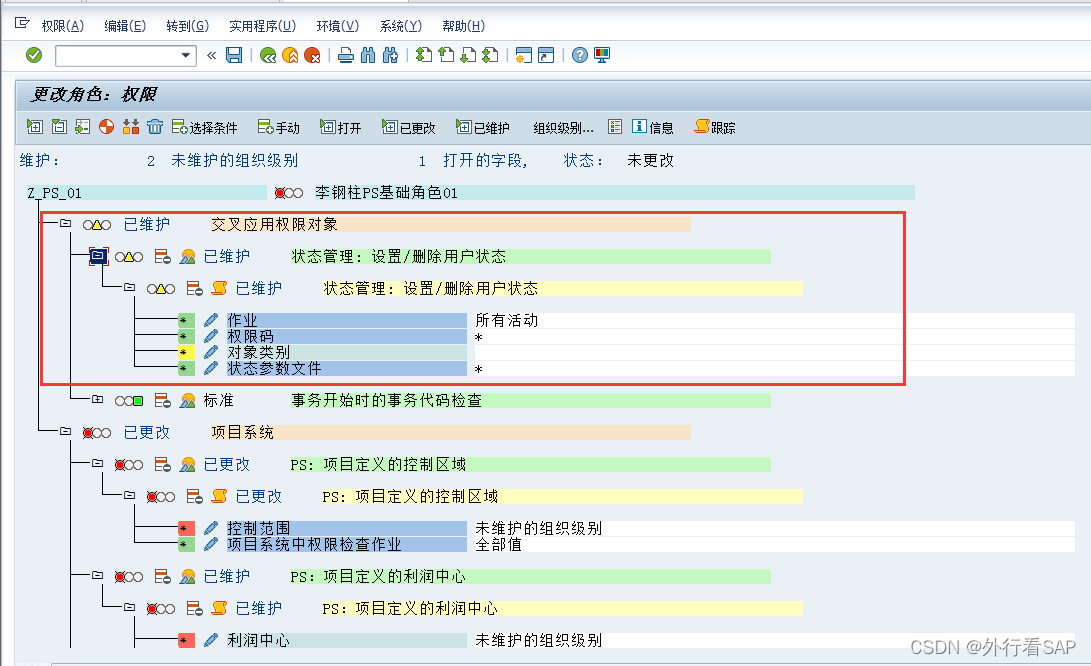Jump to first page icon
This screenshot has width=1091, height=666.
[424, 55]
